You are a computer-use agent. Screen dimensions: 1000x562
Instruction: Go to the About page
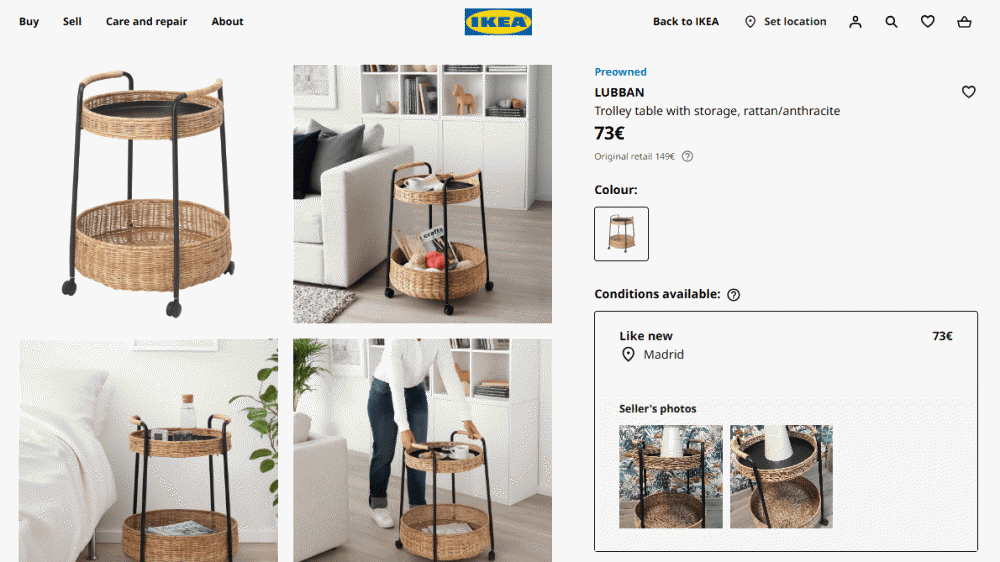(227, 22)
